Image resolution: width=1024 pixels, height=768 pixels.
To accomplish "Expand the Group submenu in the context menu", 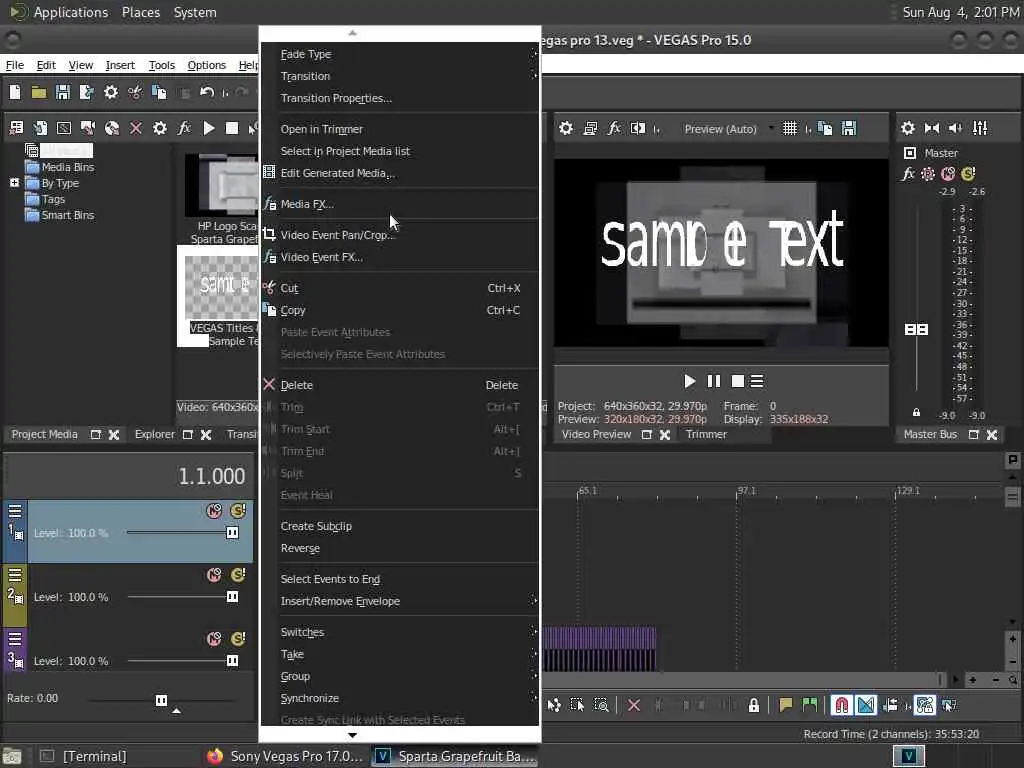I will (x=400, y=677).
